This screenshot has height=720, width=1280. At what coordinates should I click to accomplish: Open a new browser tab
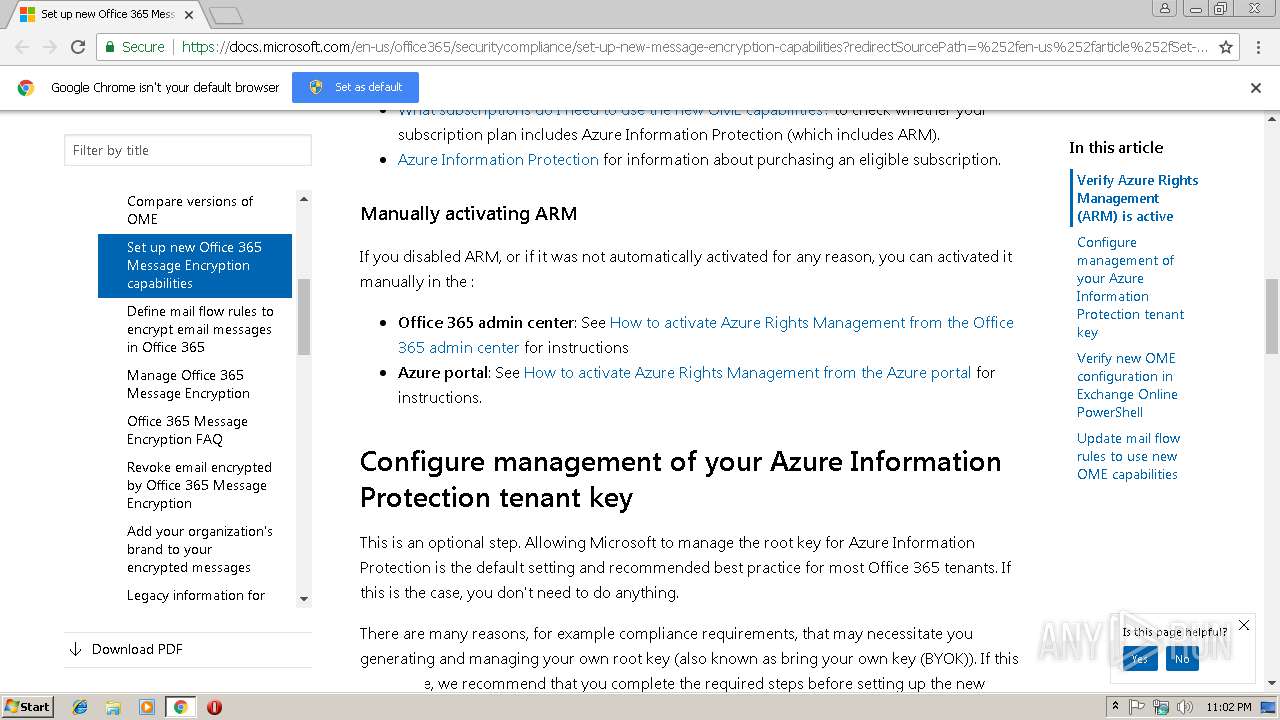226,15
